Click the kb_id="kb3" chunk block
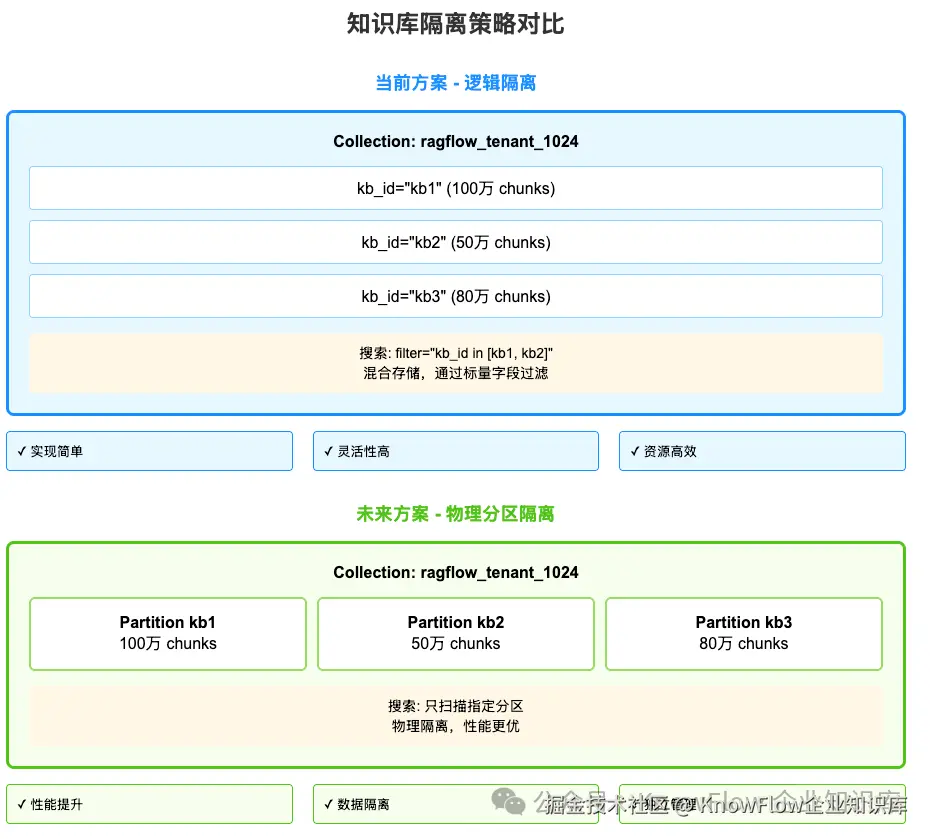The height and width of the screenshot is (839, 930). point(455,296)
